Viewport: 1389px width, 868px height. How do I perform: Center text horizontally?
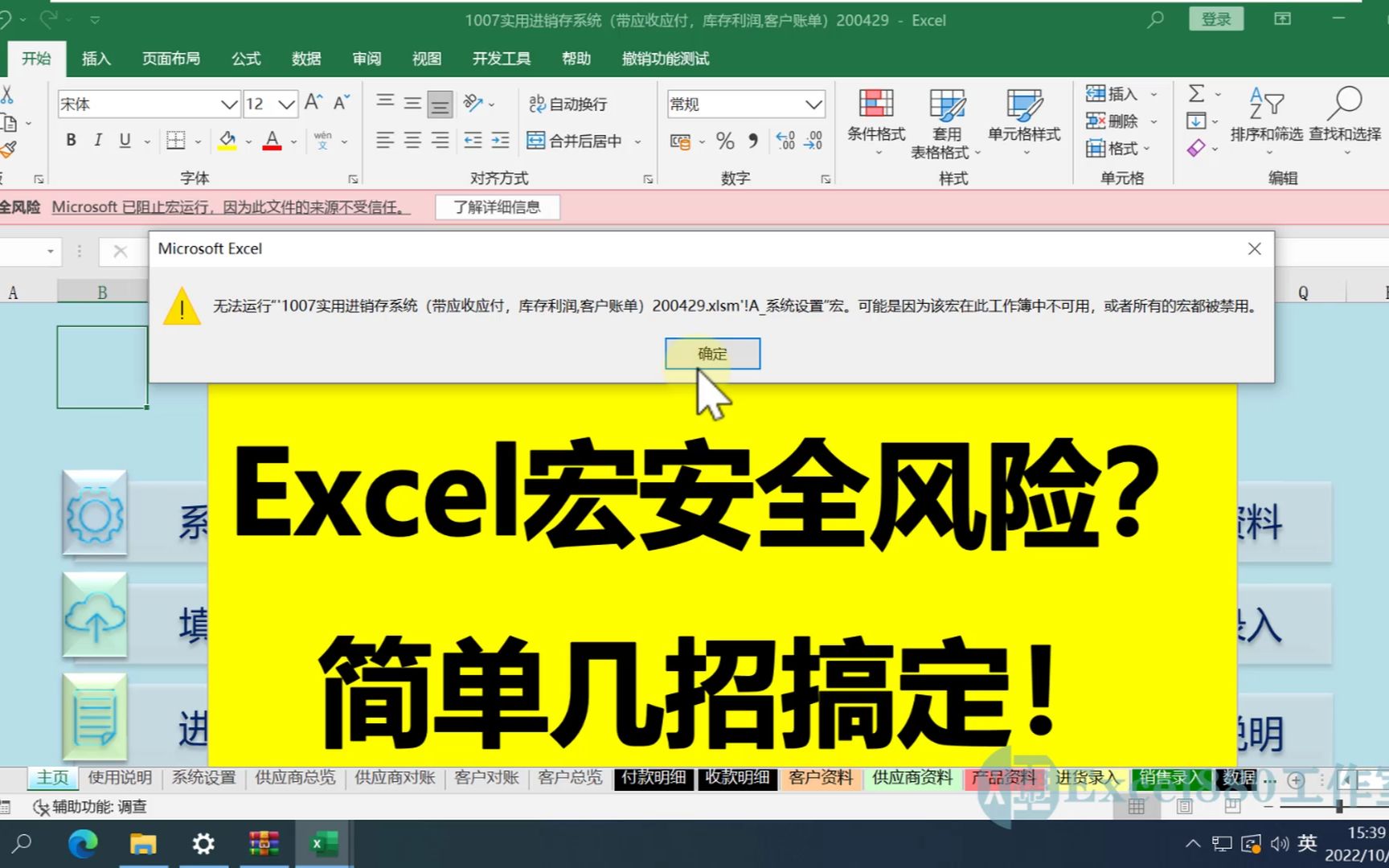(412, 141)
